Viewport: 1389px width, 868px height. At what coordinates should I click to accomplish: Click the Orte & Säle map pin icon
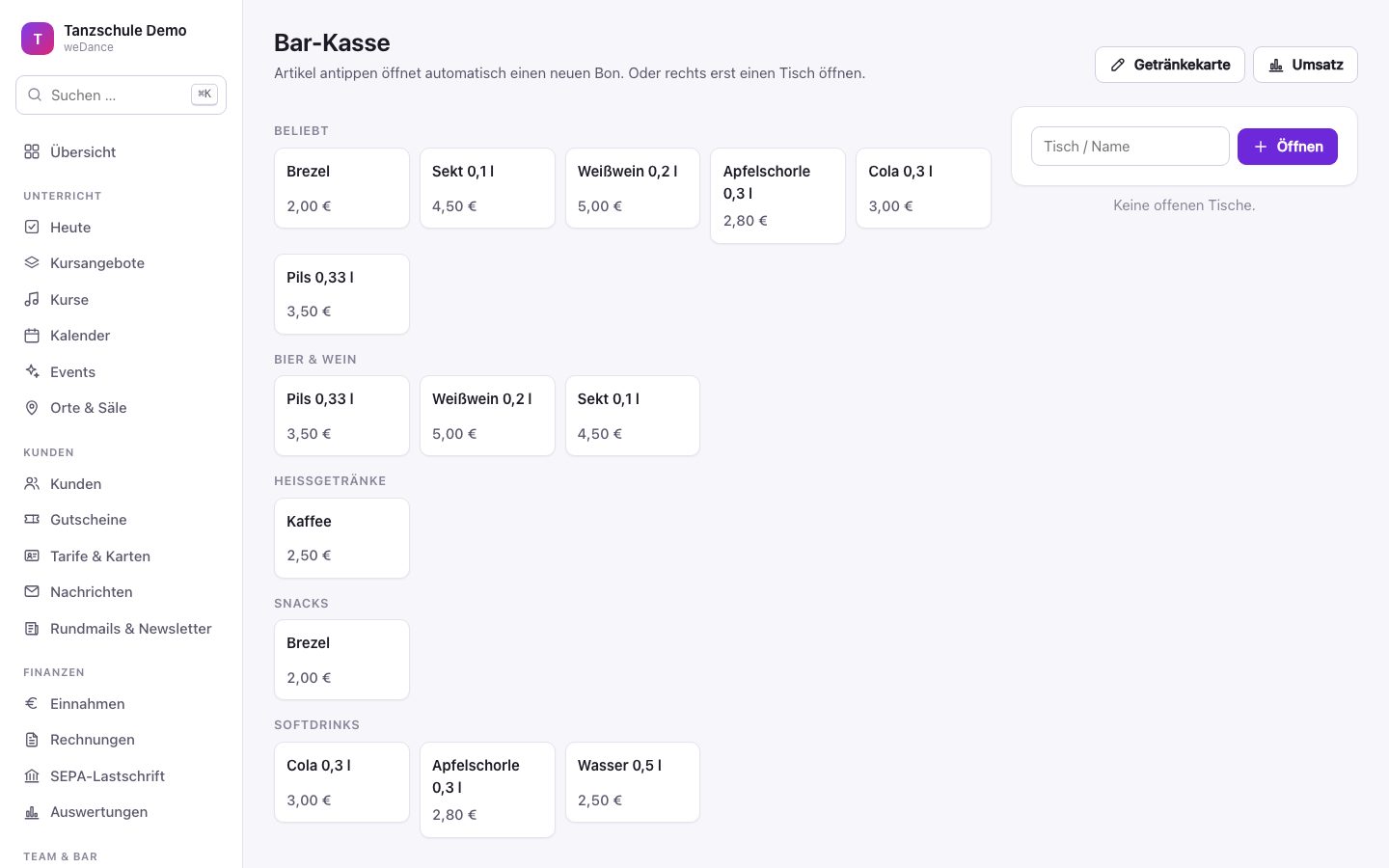pos(32,407)
